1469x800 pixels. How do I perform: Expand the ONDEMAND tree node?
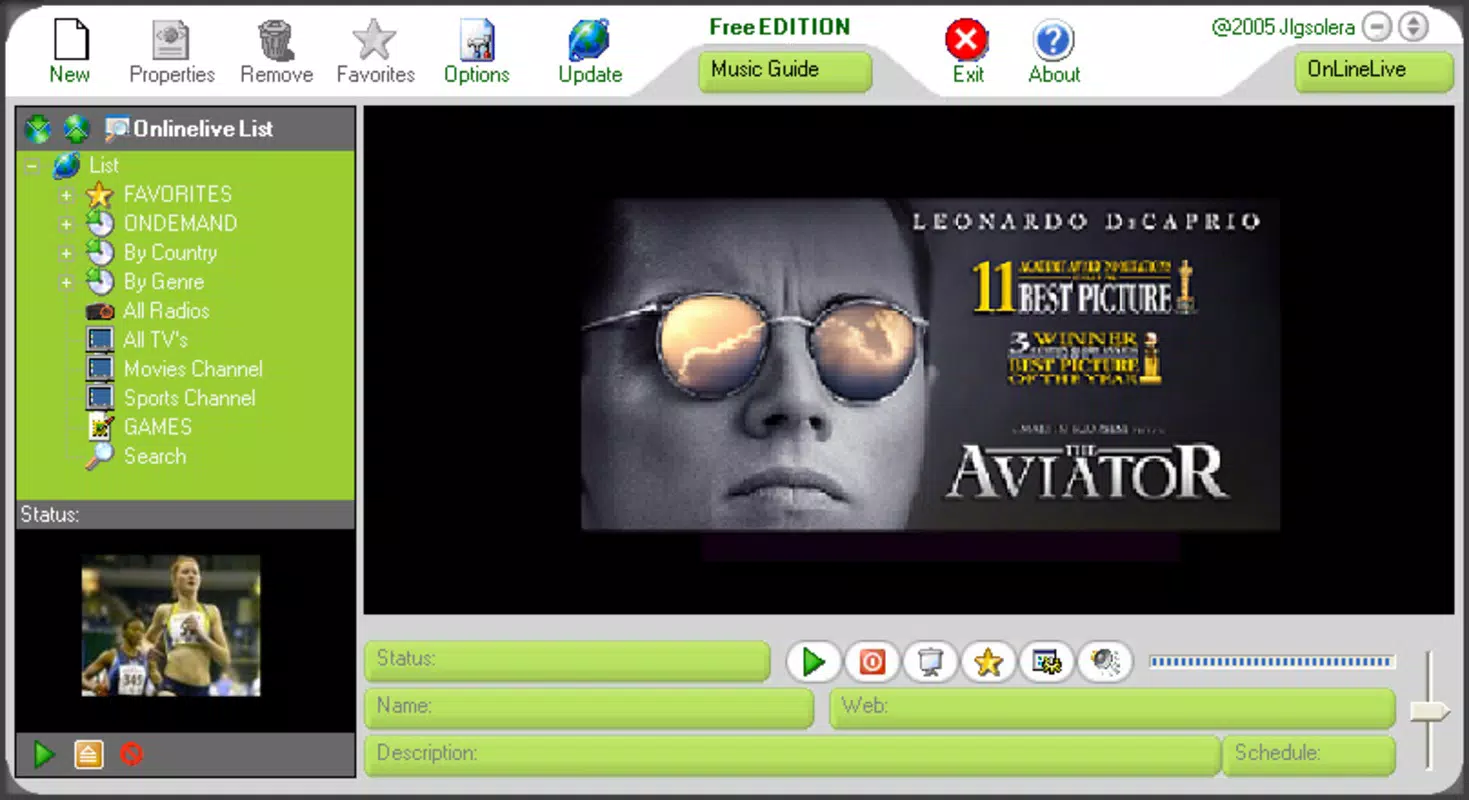click(x=67, y=224)
